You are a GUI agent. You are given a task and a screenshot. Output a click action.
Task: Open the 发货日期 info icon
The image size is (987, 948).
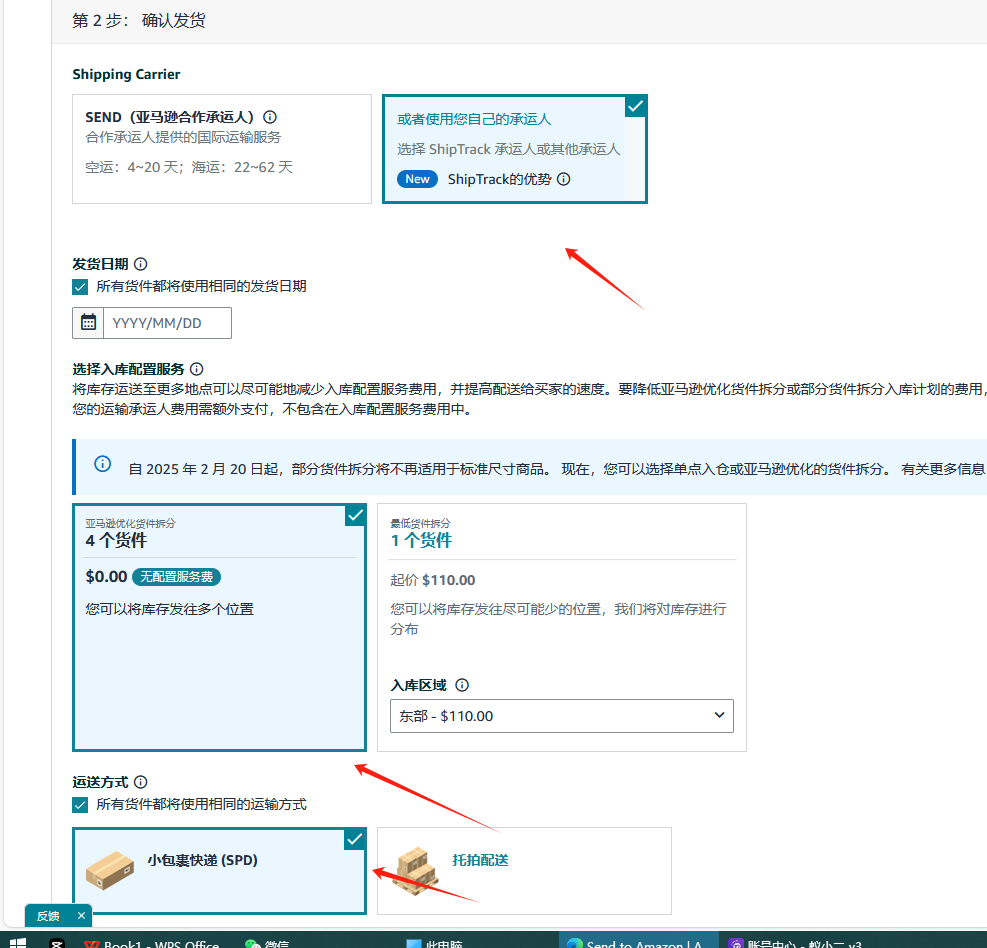coord(140,263)
